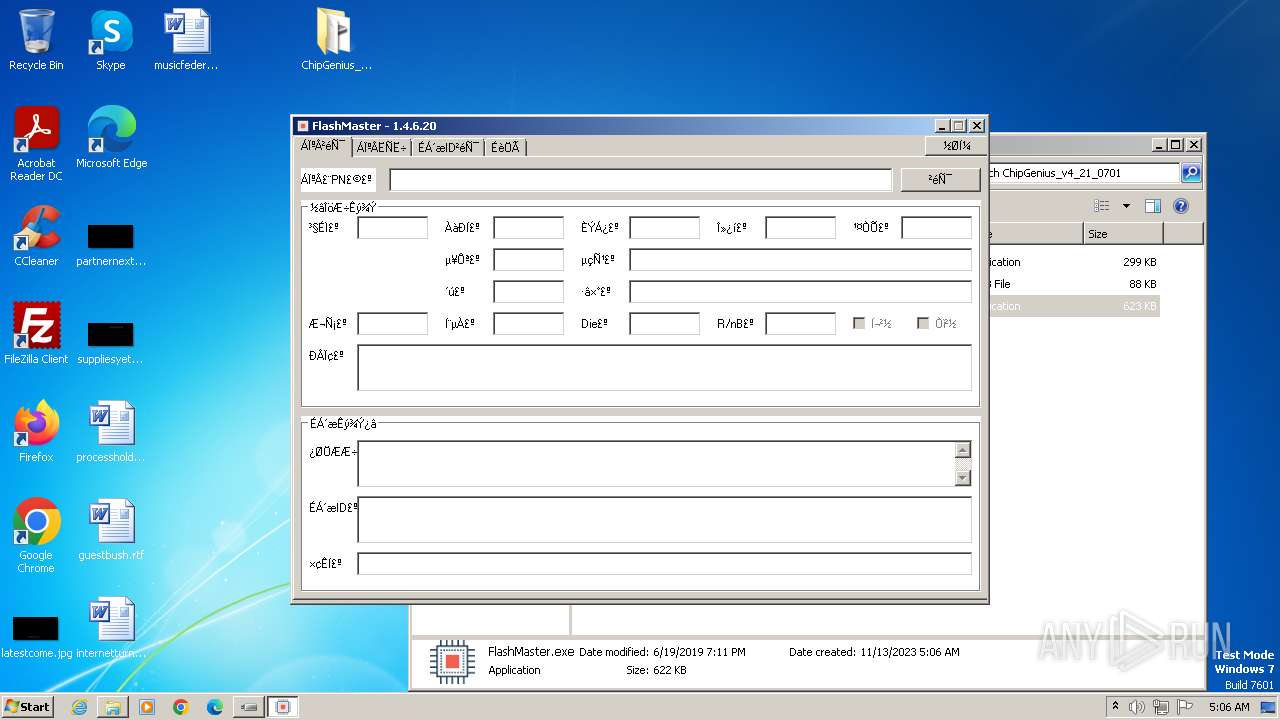Open Microsoft Edge desktop shortcut
The height and width of the screenshot is (720, 1280).
point(111,138)
